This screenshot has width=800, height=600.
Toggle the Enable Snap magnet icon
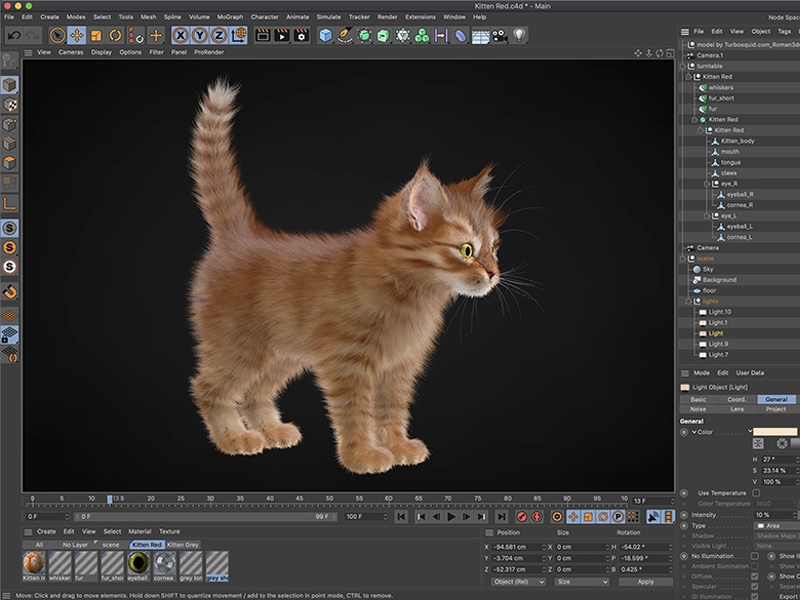coord(10,291)
